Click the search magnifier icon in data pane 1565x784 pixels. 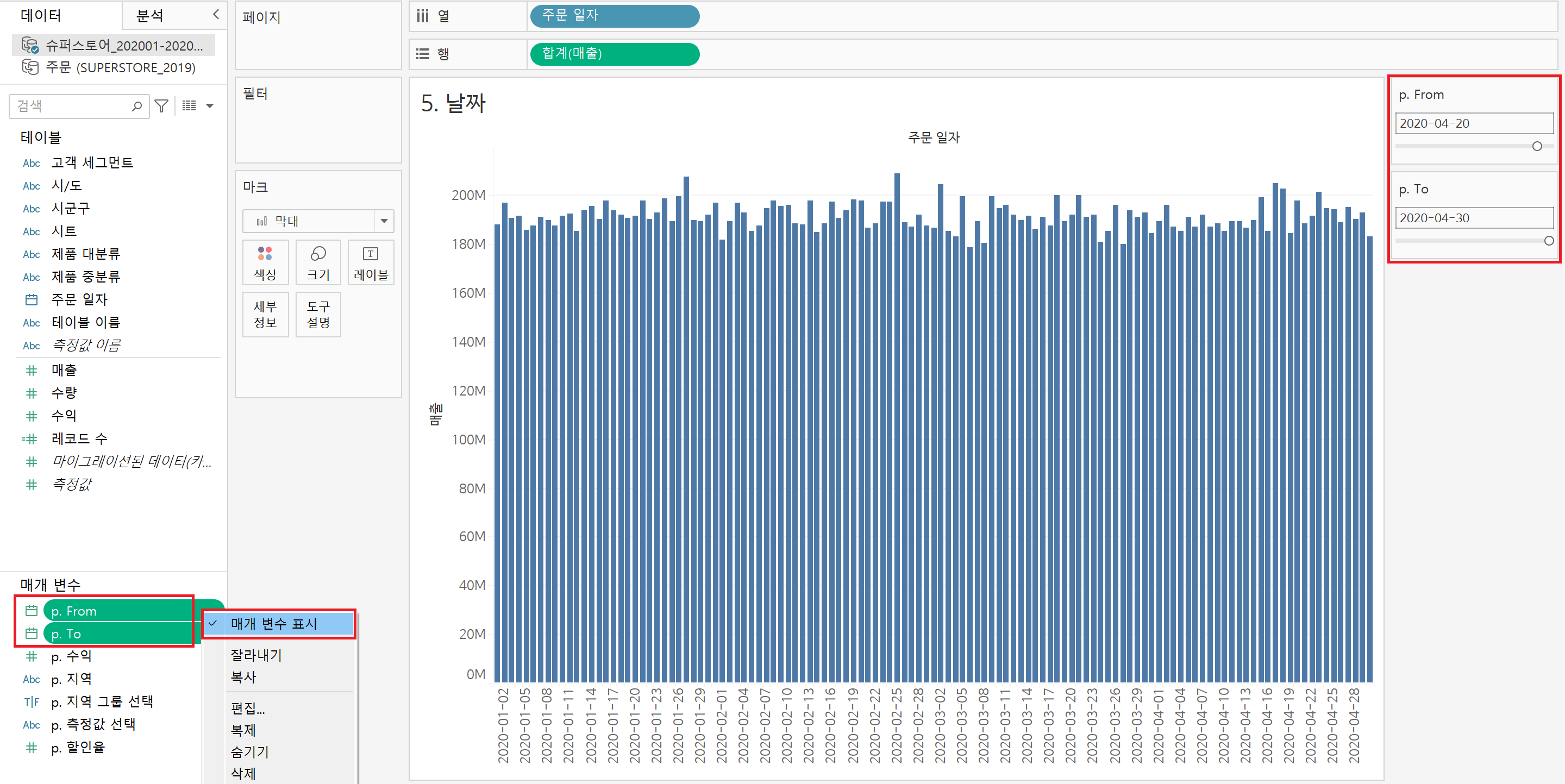tap(137, 106)
